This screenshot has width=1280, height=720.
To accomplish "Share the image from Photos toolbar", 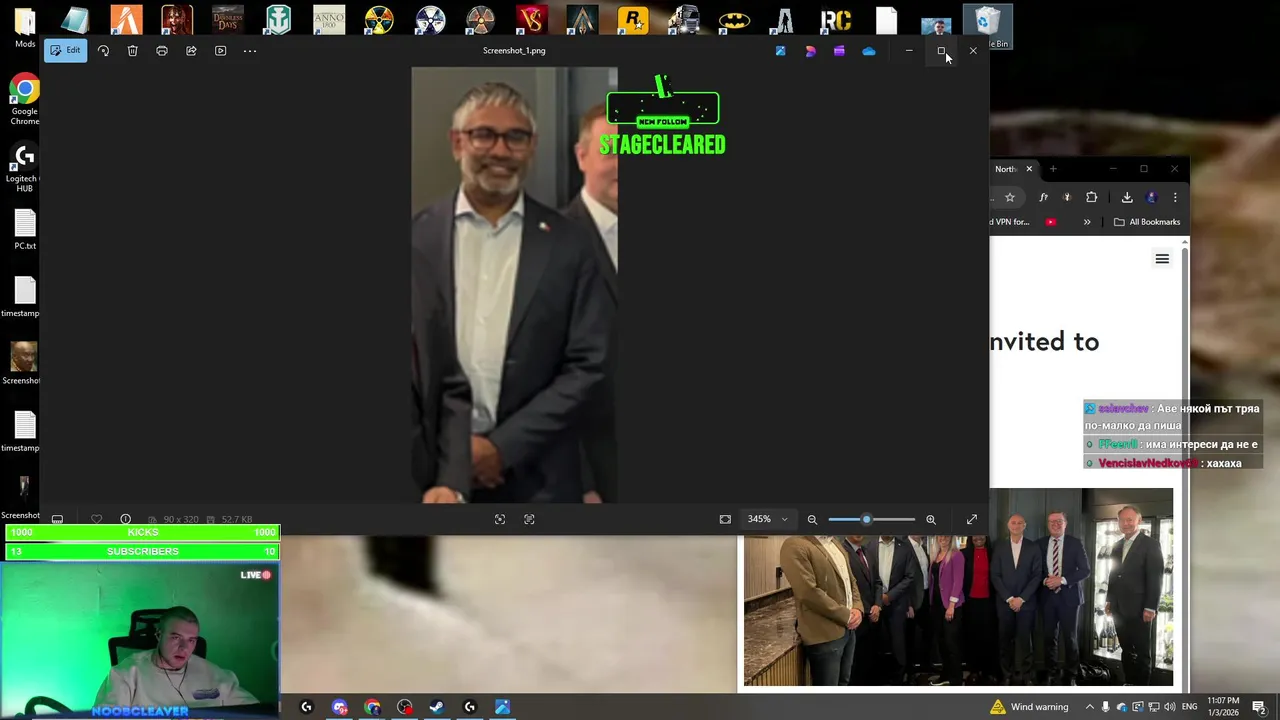I will point(191,50).
